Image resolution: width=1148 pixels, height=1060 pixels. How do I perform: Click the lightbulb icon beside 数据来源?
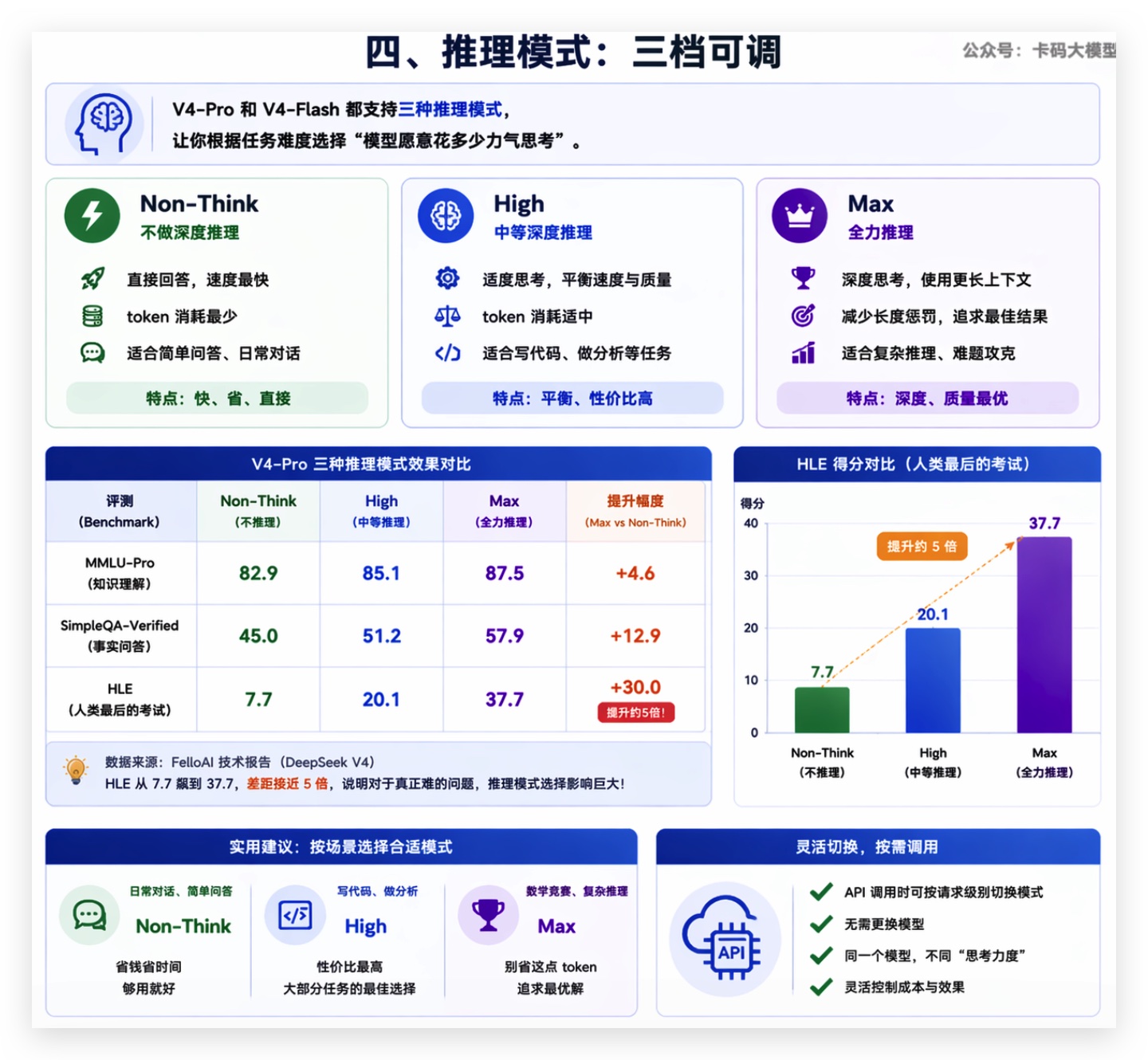(x=76, y=770)
